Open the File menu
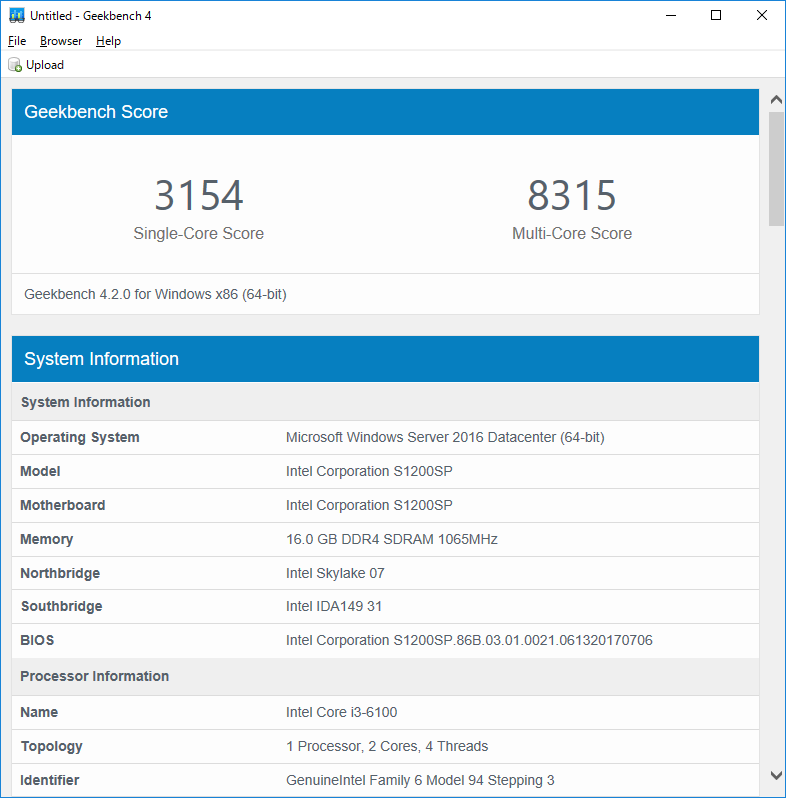 17,41
